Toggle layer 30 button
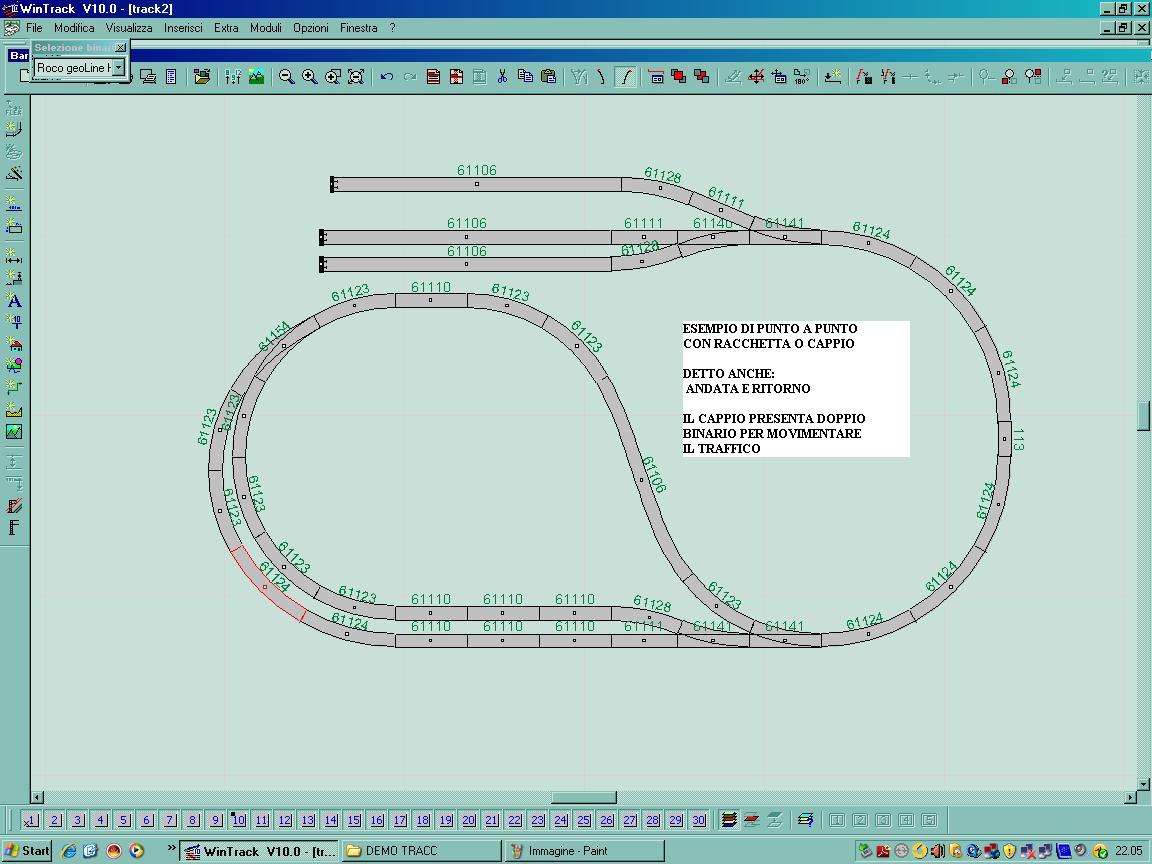The width and height of the screenshot is (1152, 864). (699, 820)
